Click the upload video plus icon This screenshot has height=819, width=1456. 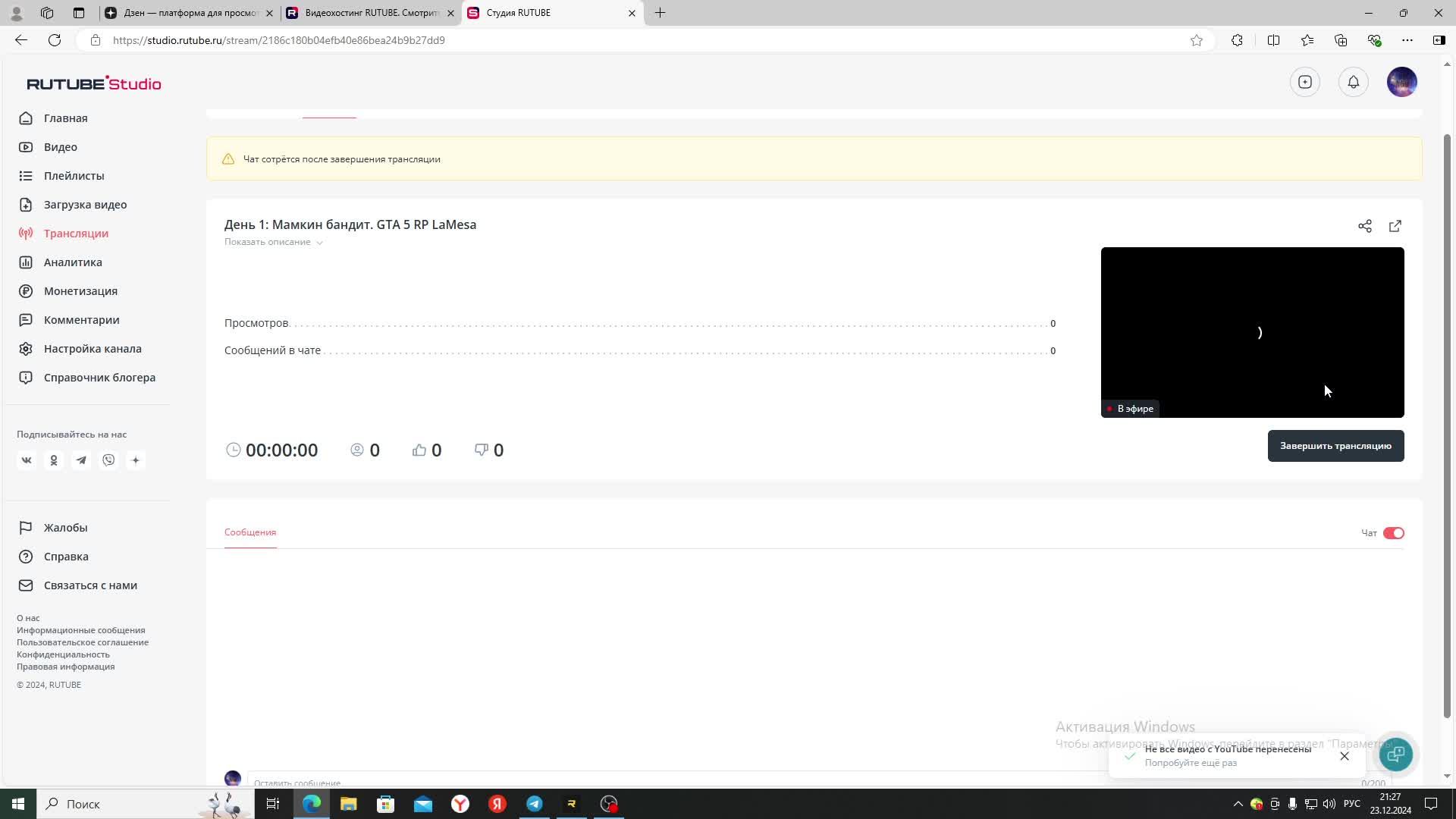click(1304, 82)
